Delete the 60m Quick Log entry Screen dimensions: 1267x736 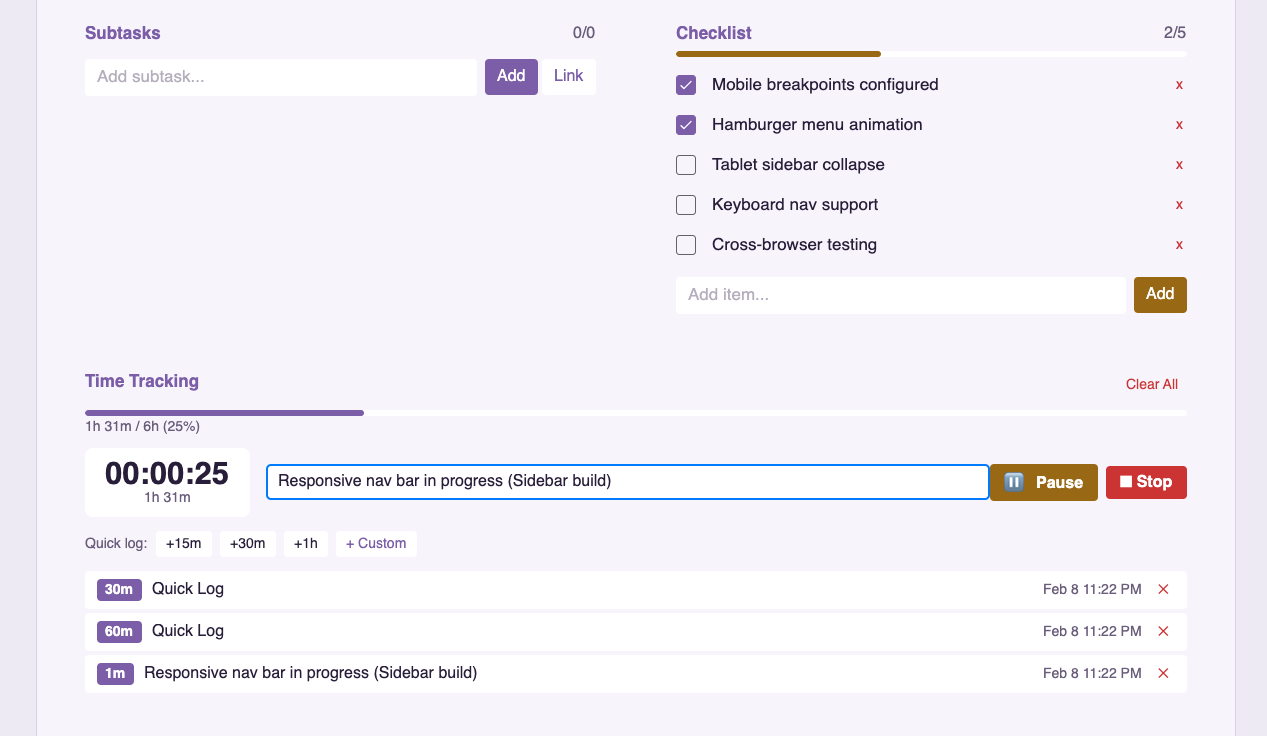(x=1163, y=631)
